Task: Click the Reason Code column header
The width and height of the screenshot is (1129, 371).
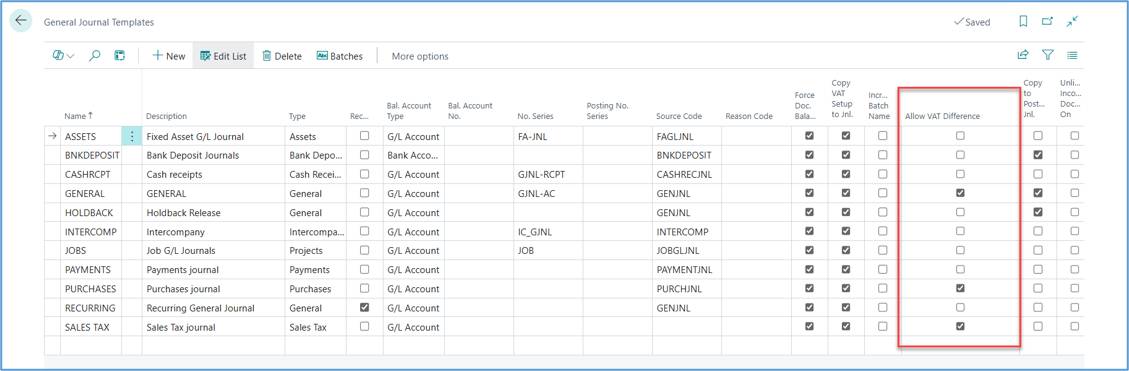Action: 749,116
